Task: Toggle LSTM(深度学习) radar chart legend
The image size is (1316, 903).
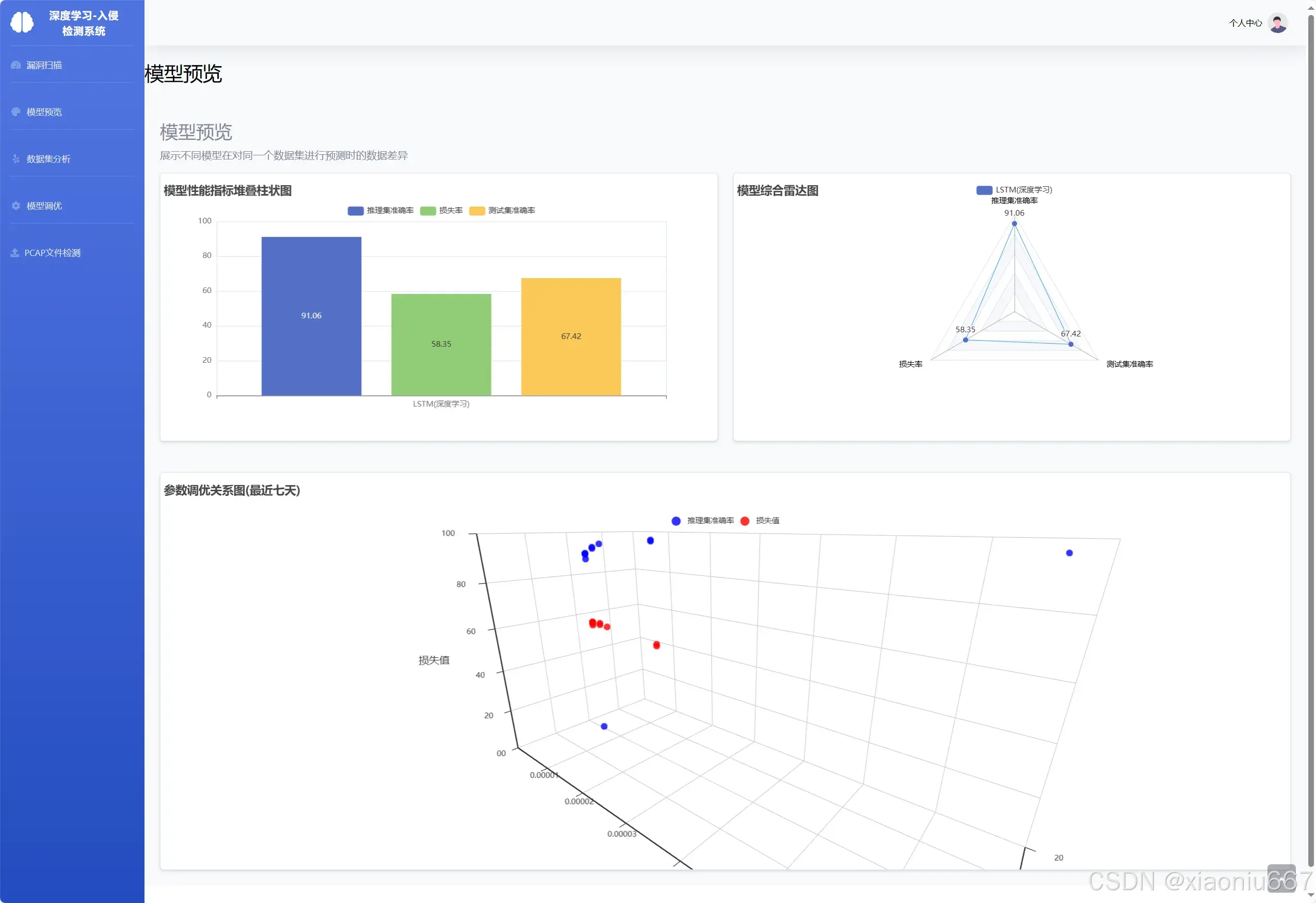Action: (x=1014, y=190)
